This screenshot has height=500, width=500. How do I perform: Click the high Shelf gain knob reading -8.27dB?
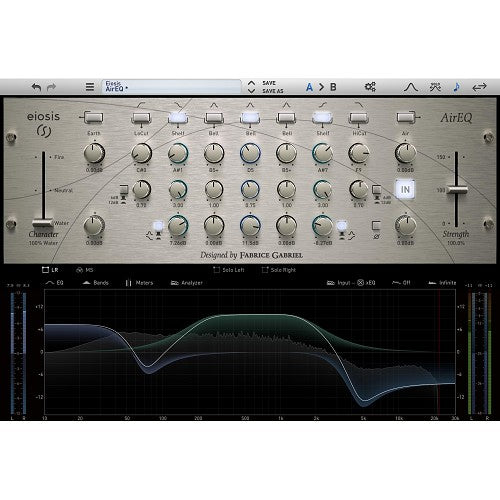click(322, 226)
